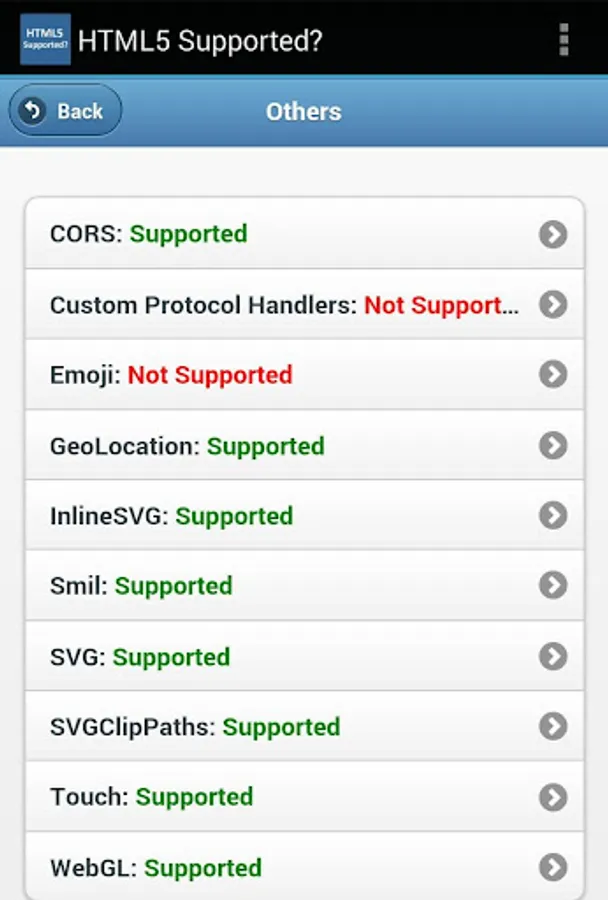Expand SVGClipPaths details via its chevron
This screenshot has height=900, width=608.
coord(553,726)
